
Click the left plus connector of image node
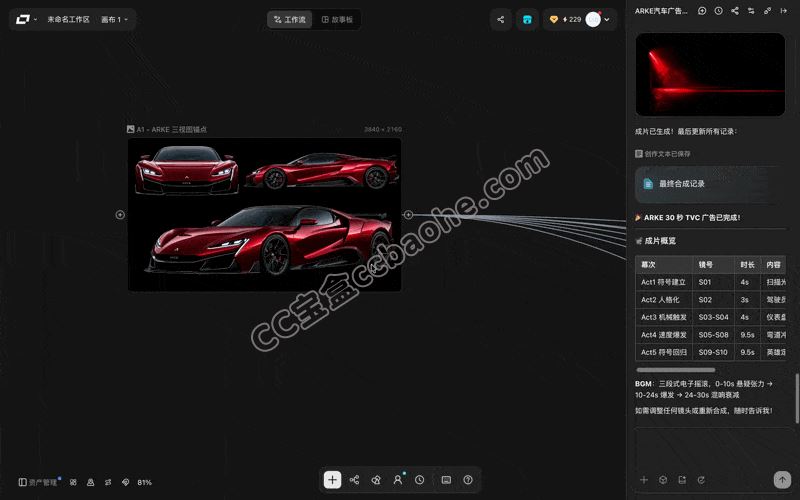pyautogui.click(x=120, y=215)
